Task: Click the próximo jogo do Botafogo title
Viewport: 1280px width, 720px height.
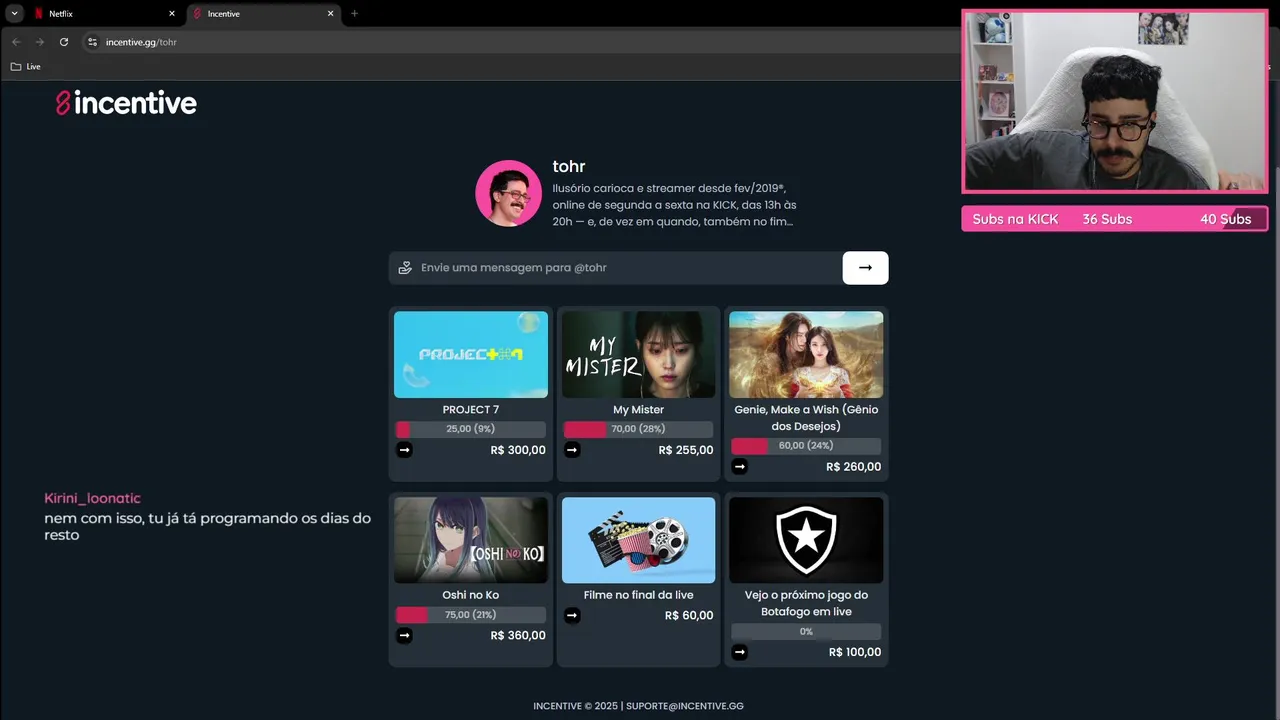Action: (x=806, y=603)
